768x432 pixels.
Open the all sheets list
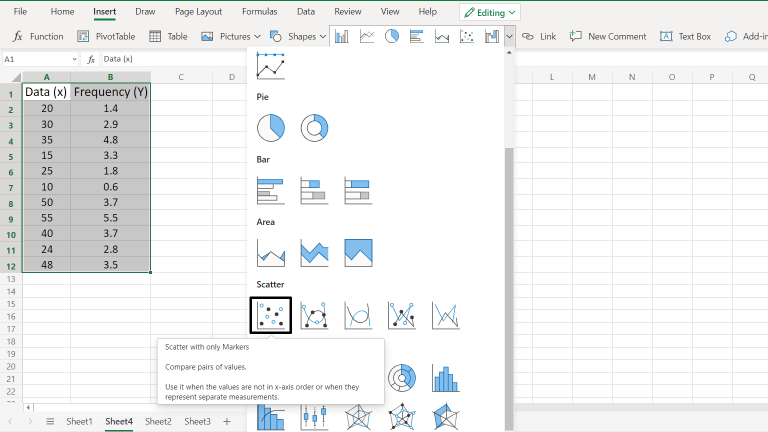[50, 421]
